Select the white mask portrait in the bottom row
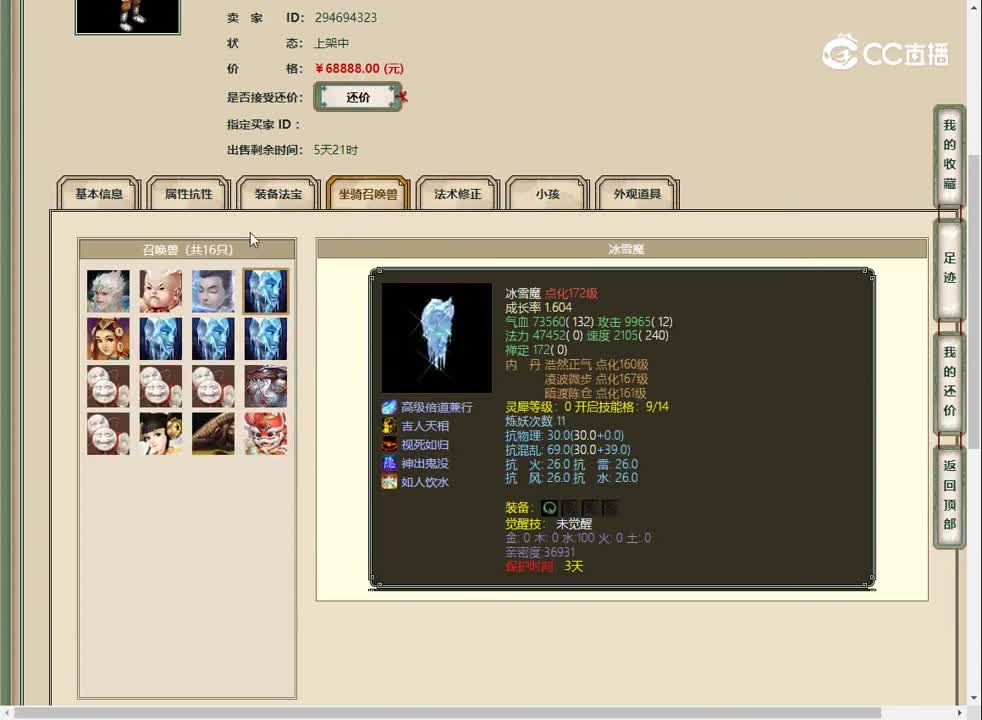Screen dimensions: 982x720 point(108,433)
